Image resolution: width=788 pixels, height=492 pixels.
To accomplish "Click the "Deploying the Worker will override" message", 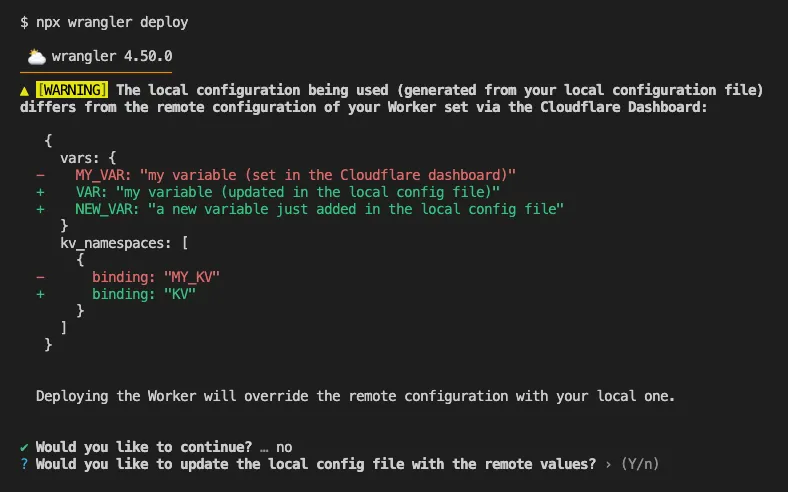I will click(x=355, y=396).
